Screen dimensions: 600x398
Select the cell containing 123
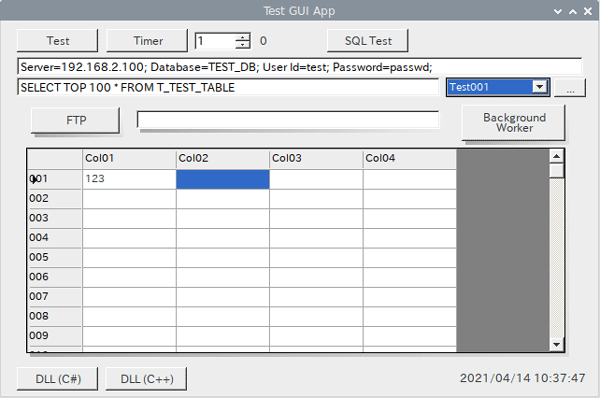click(129, 179)
